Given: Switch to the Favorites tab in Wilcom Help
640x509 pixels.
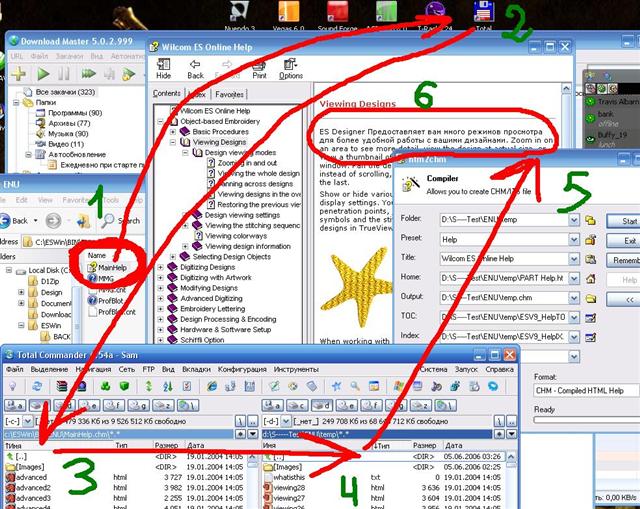Looking at the screenshot, I should click(229, 94).
